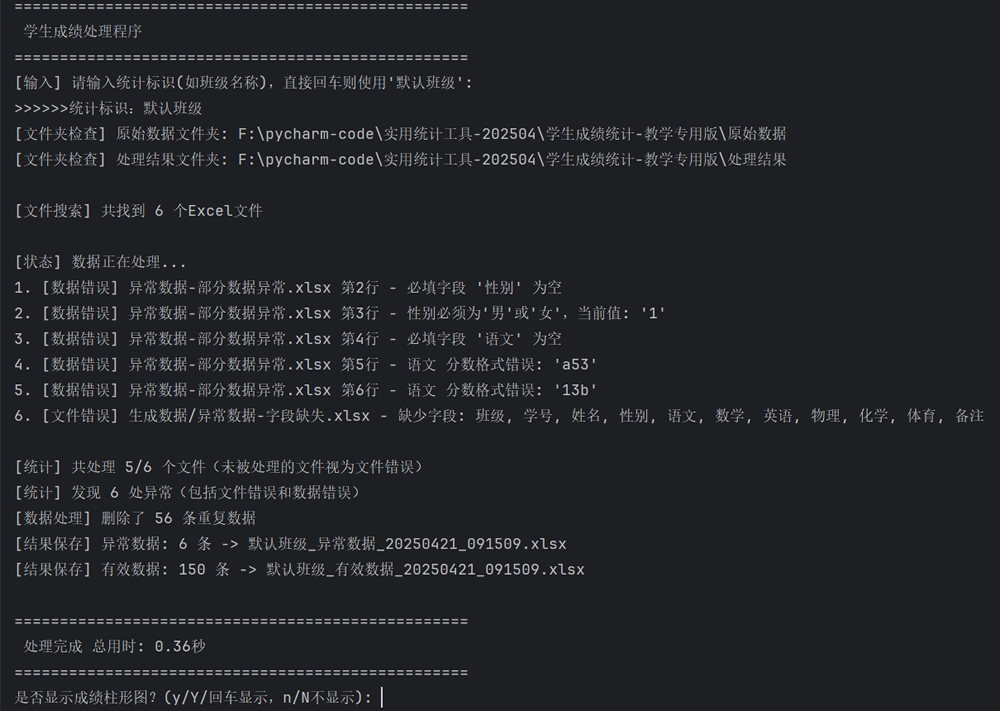Screen dimensions: 1000x711
Task: Click the 数据正在处理 status line
Action: [101, 263]
